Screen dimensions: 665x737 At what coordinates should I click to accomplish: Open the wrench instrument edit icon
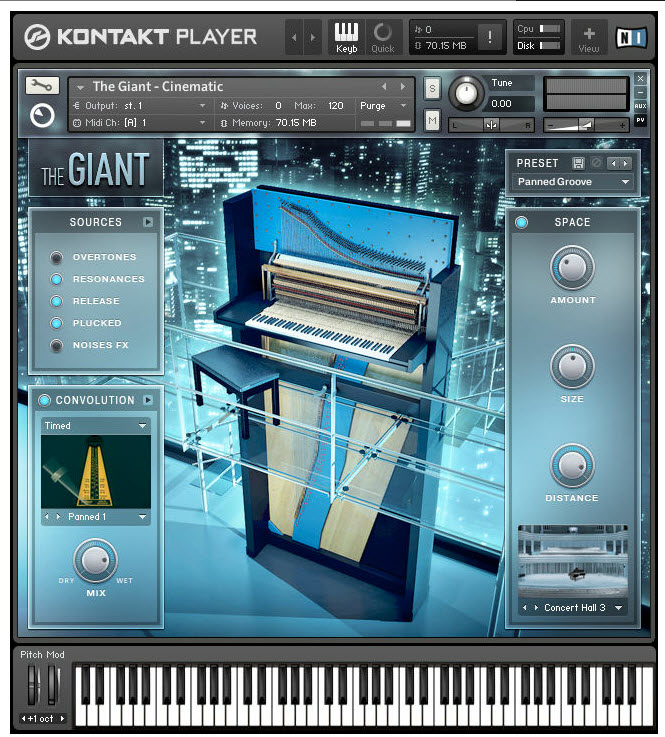(42, 86)
